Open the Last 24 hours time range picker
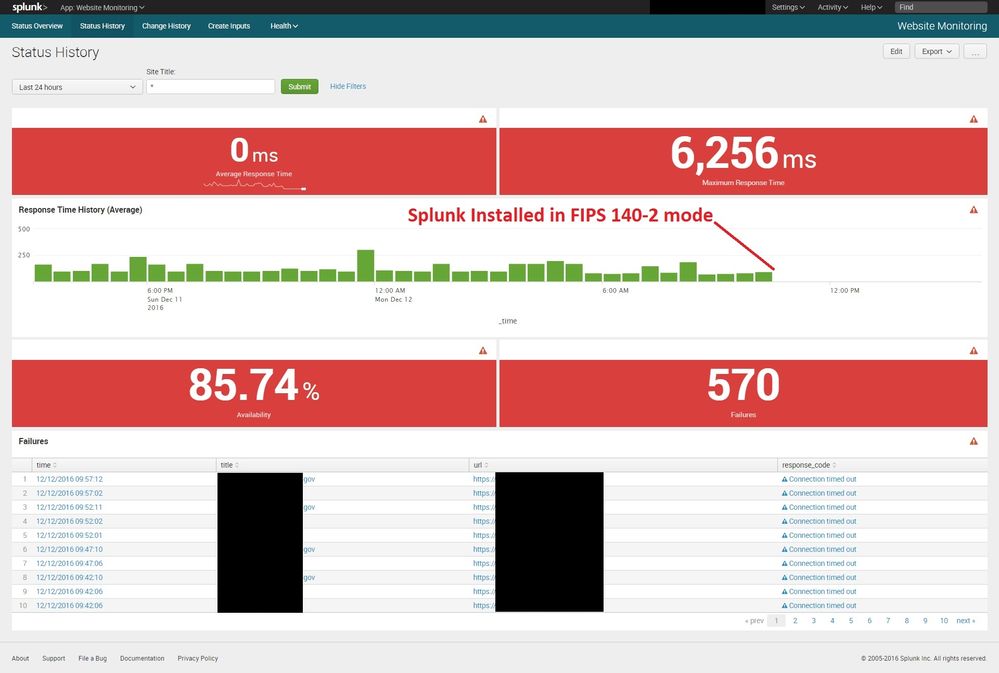Screen dimensions: 999x673 coord(77,87)
